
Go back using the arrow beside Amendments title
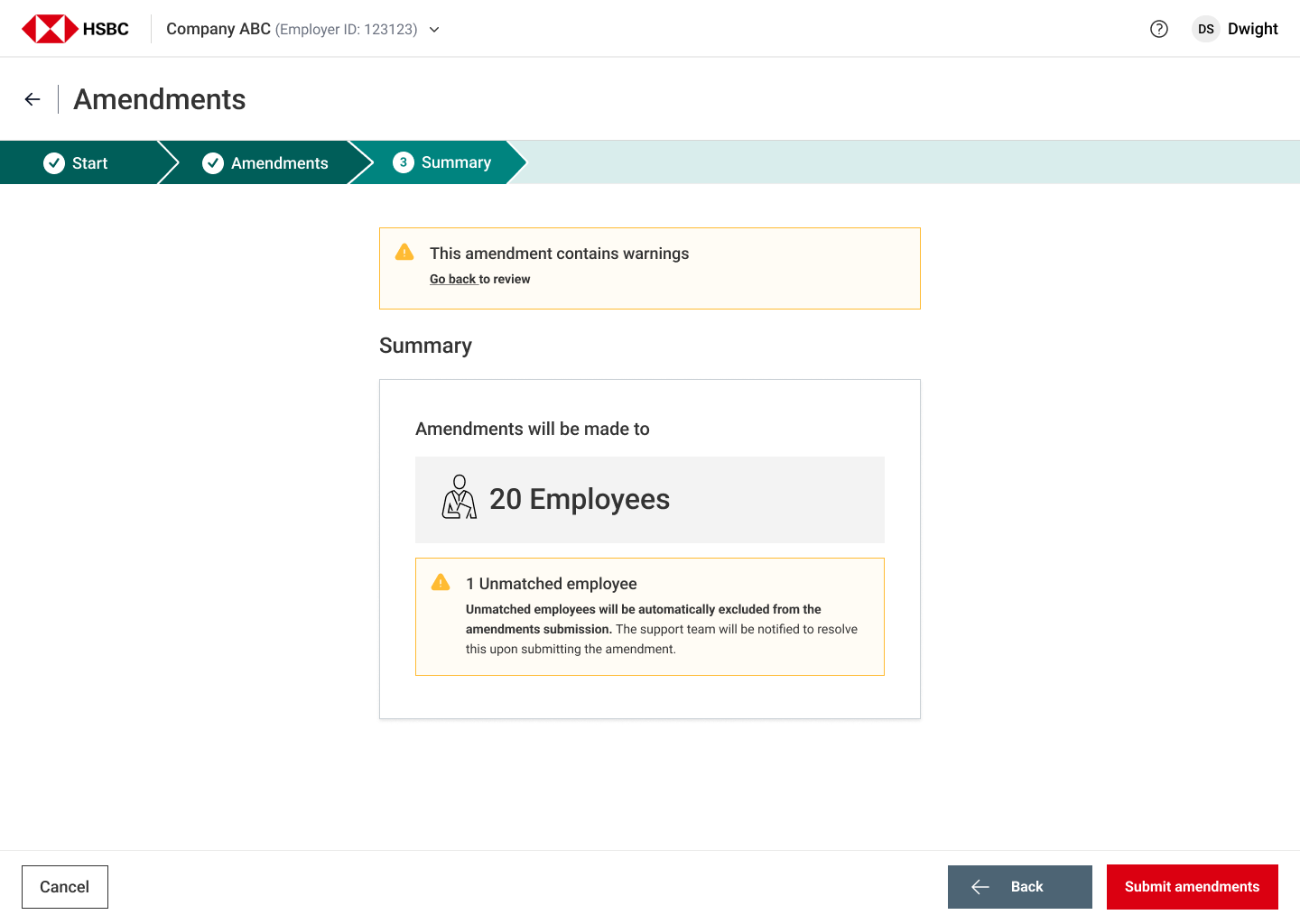click(32, 99)
